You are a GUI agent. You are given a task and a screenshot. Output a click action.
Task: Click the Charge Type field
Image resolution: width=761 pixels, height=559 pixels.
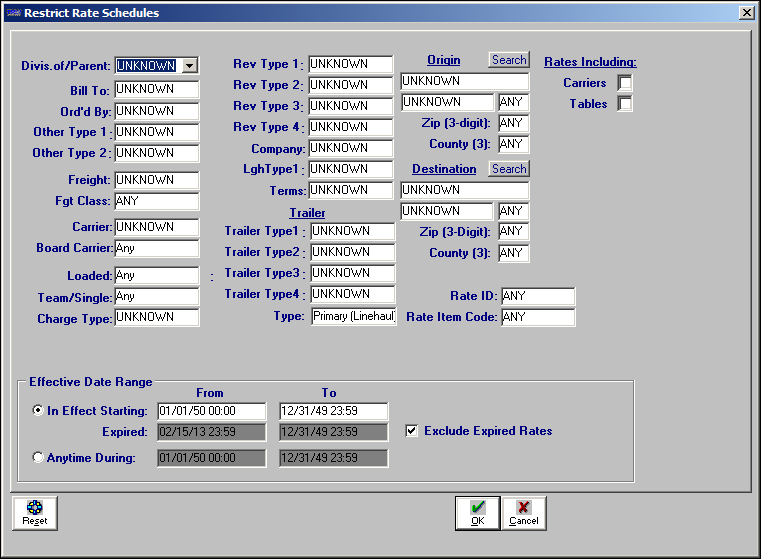point(157,317)
